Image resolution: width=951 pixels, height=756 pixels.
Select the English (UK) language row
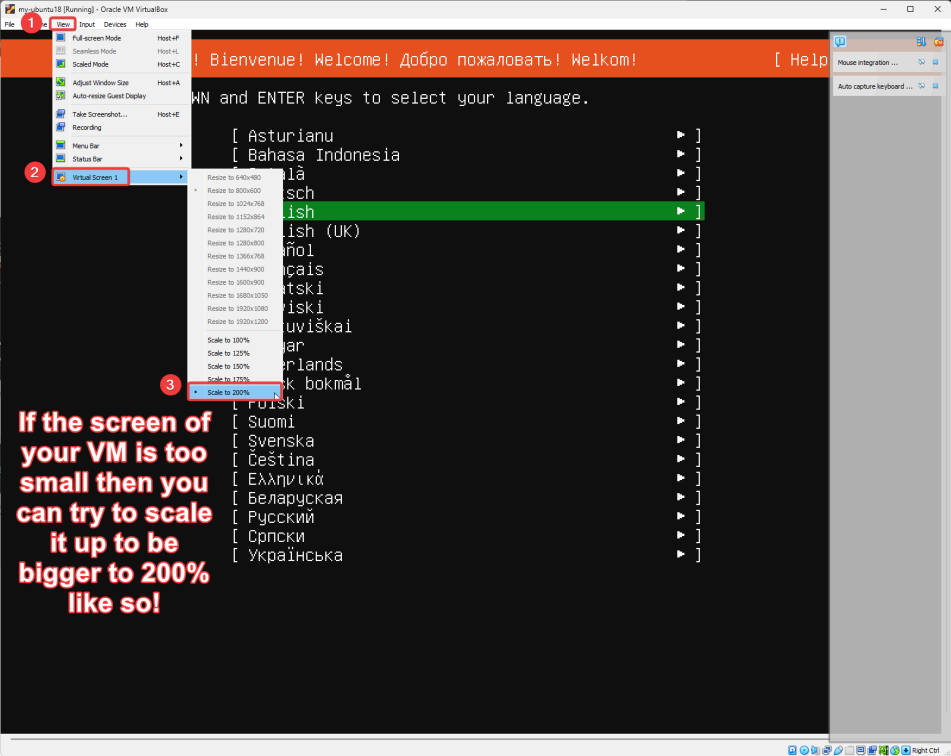pyautogui.click(x=492, y=231)
